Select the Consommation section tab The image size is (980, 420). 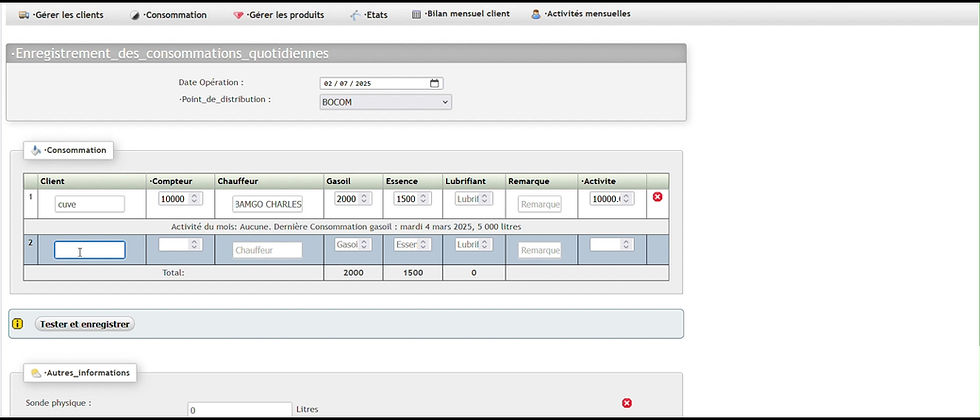click(x=68, y=150)
